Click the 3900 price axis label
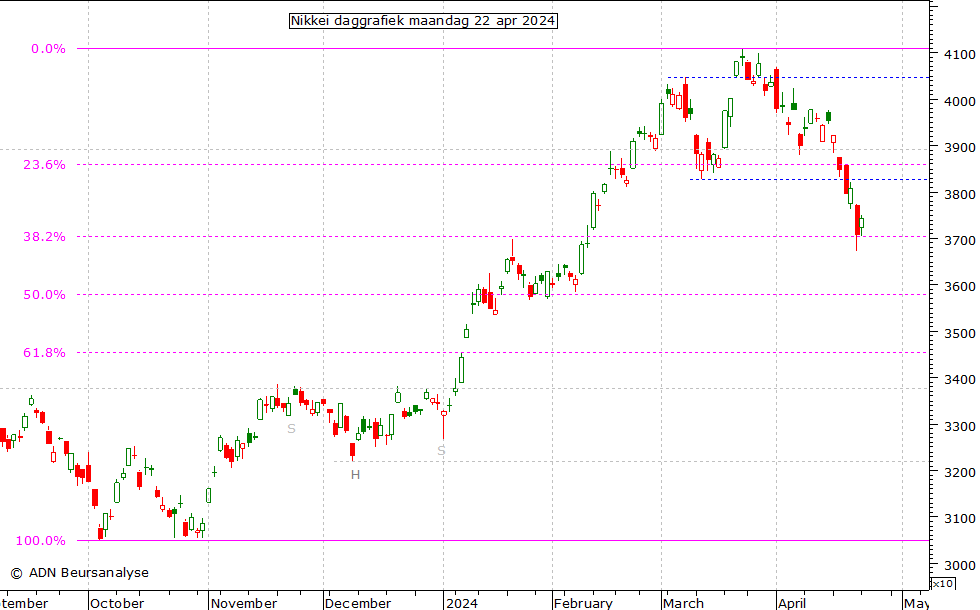Image resolution: width=980 pixels, height=610 pixels. coord(959,148)
